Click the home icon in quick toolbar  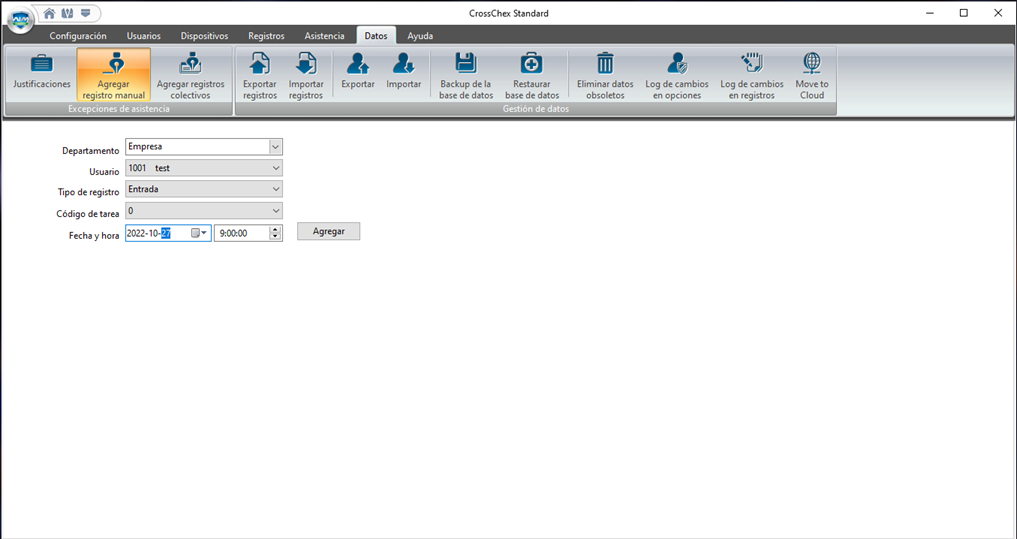[49, 13]
